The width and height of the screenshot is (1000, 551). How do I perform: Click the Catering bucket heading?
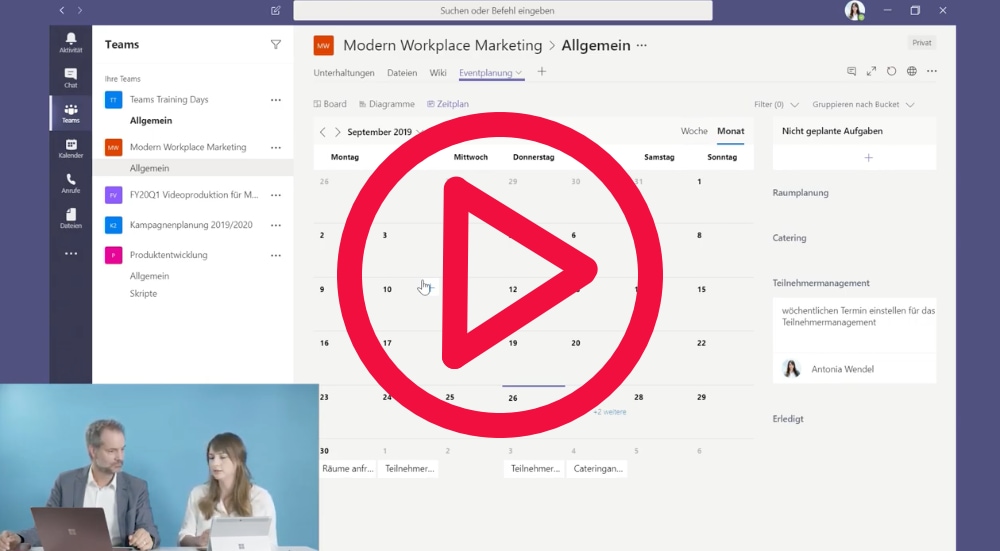tap(790, 238)
